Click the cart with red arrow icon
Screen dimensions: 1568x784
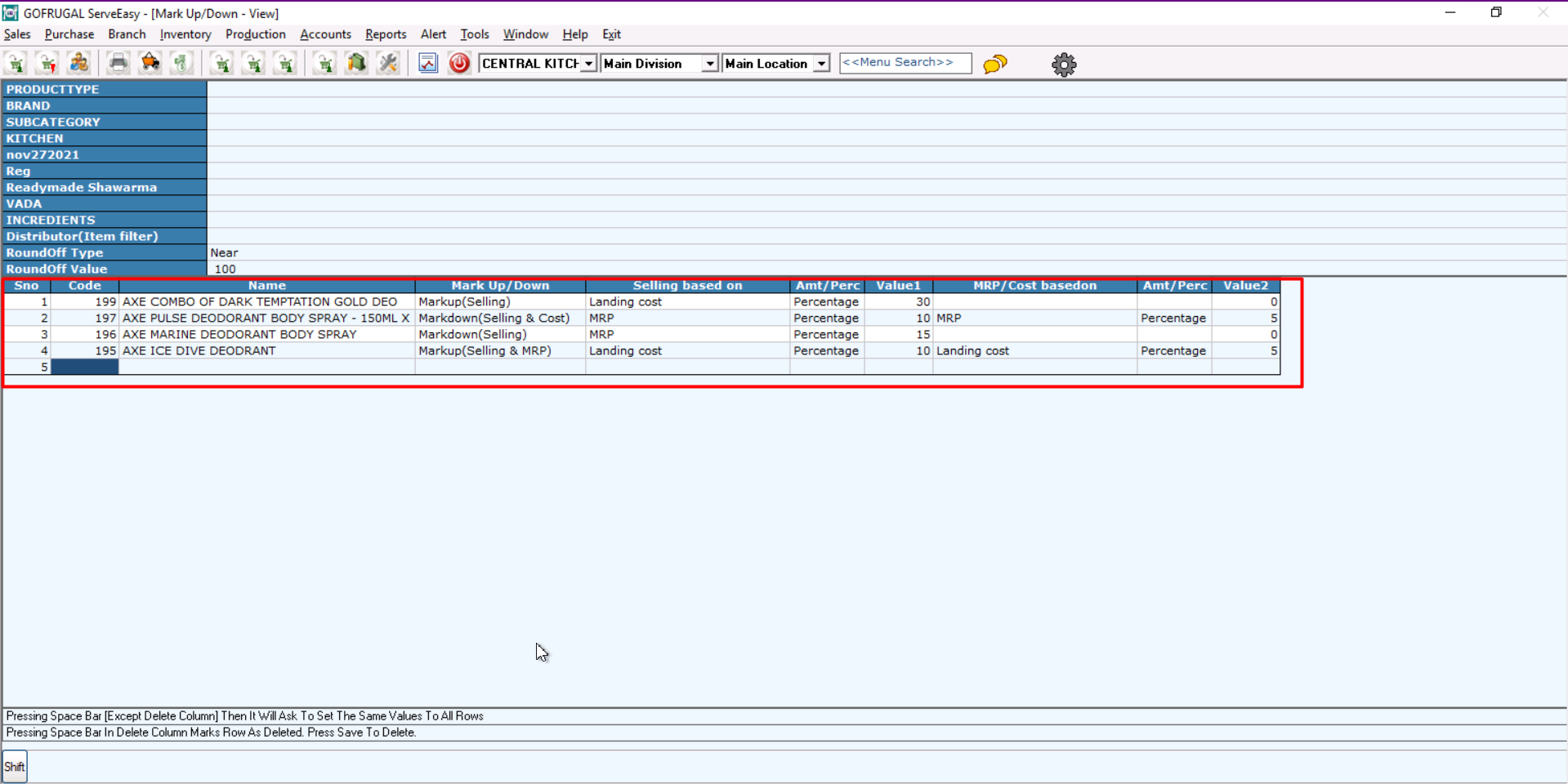coord(47,63)
